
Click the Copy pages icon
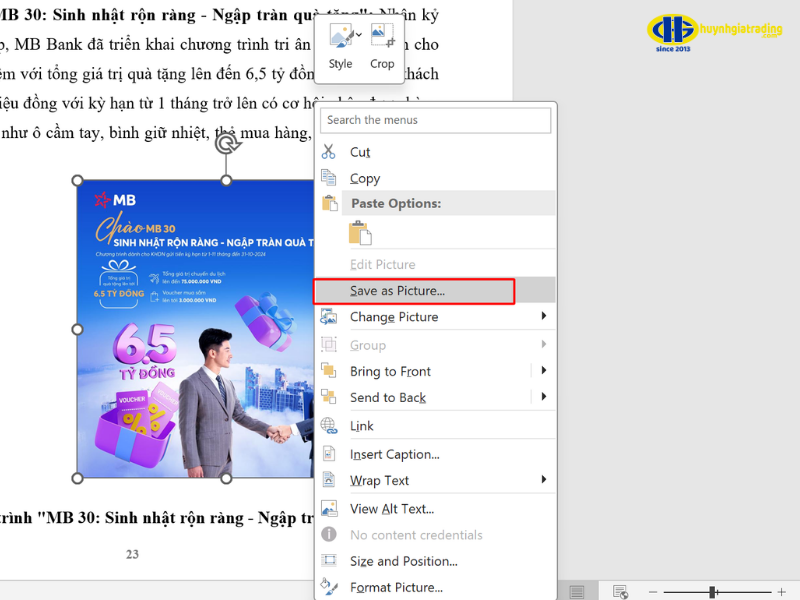pos(329,178)
